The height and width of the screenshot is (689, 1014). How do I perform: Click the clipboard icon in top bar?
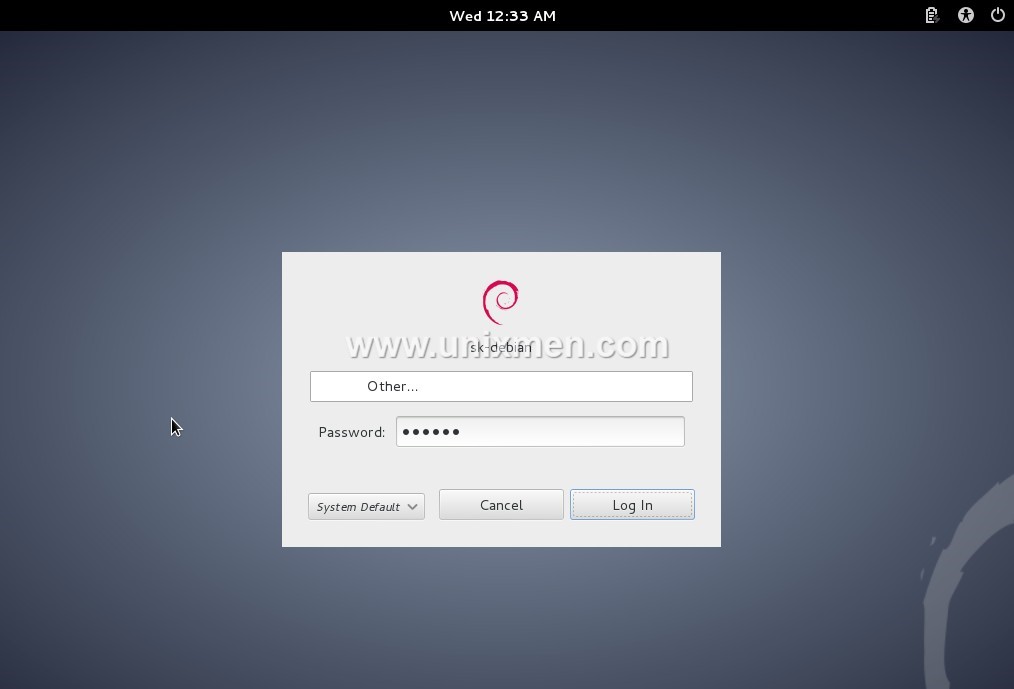click(x=932, y=16)
